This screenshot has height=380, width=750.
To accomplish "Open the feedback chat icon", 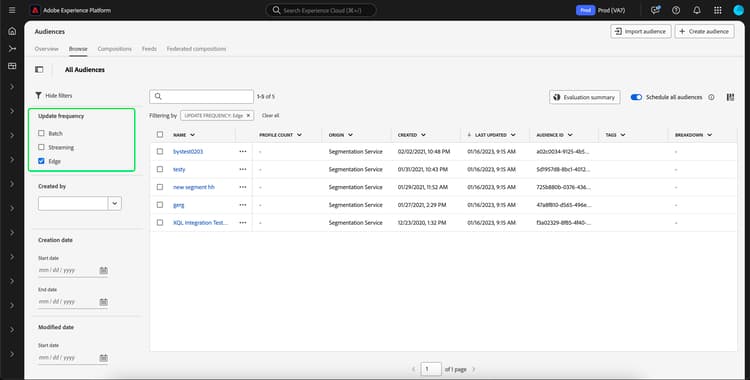I will 655,10.
